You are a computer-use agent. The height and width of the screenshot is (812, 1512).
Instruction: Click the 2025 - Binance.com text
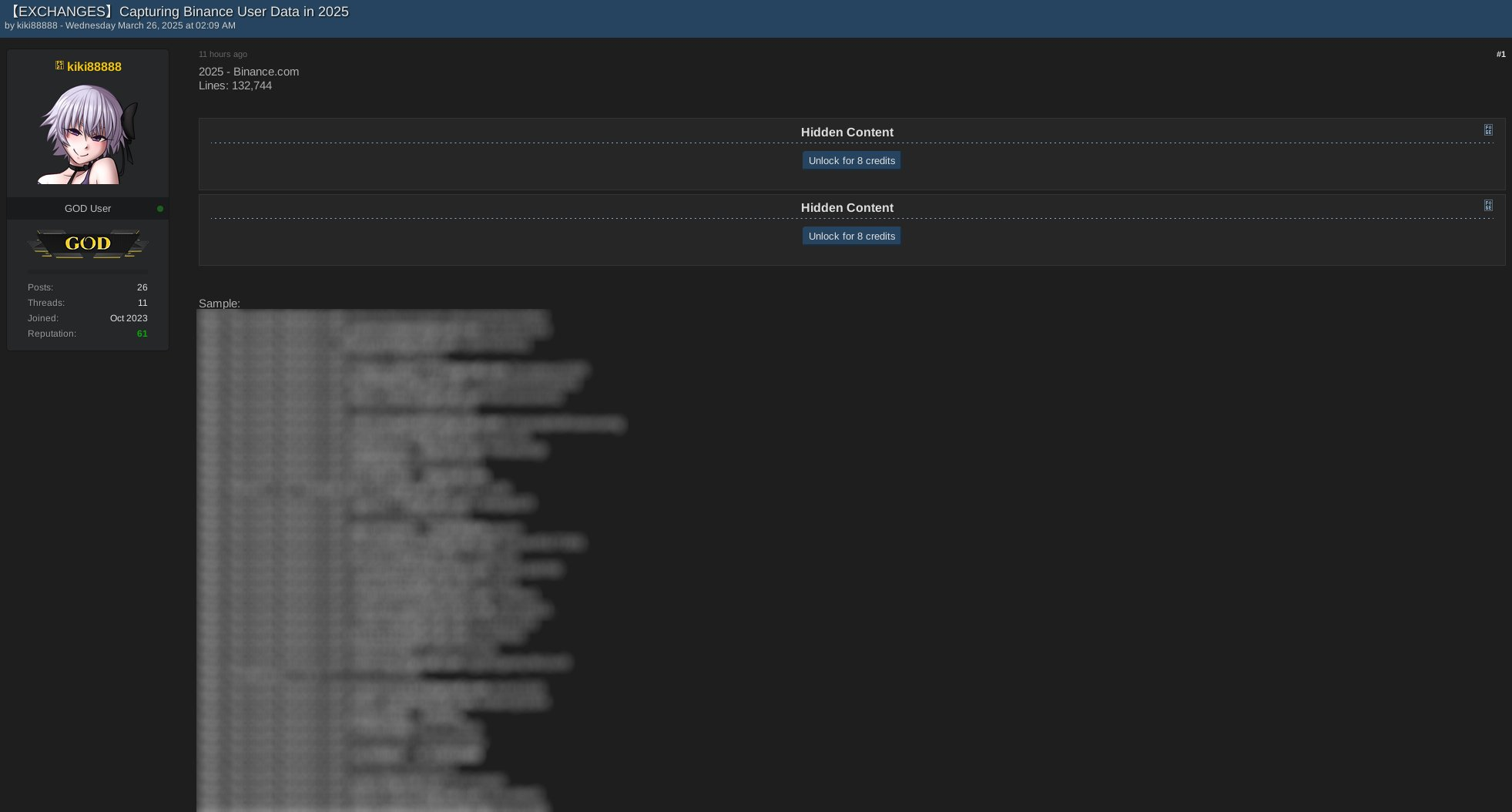(x=249, y=72)
